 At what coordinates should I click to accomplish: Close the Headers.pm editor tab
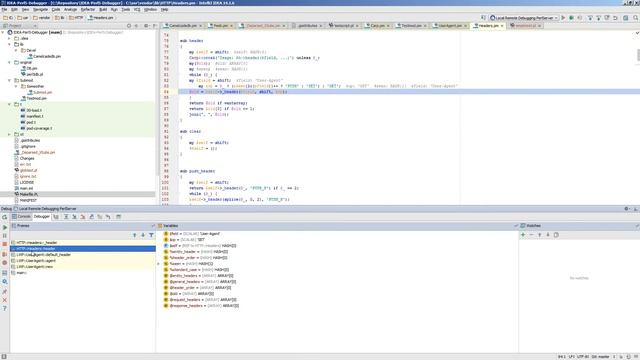[x=502, y=26]
